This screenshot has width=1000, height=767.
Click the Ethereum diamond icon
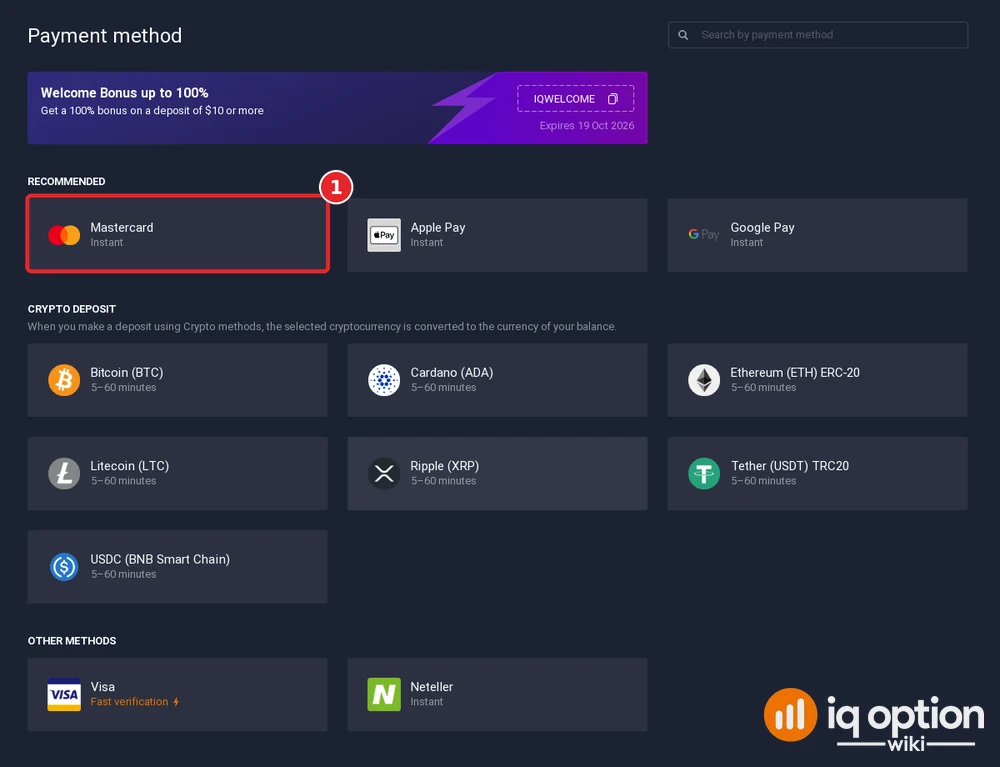click(x=704, y=380)
